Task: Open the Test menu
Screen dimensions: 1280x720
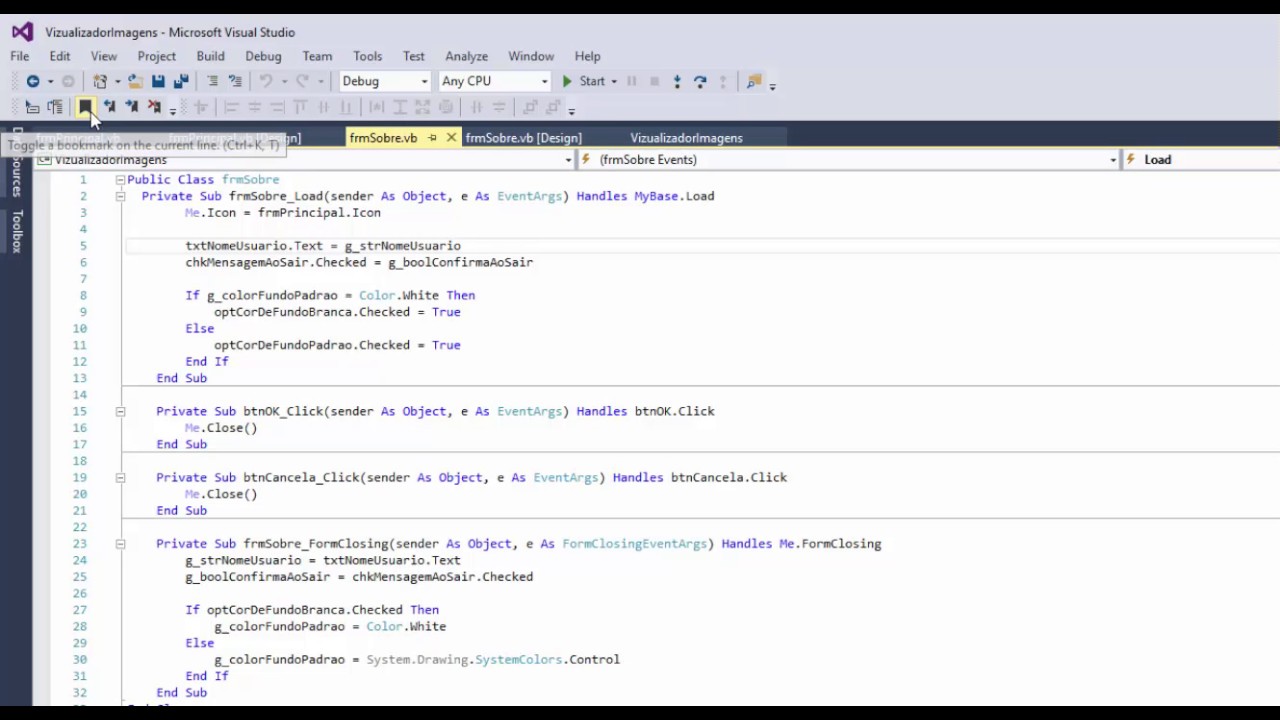Action: coord(414,56)
